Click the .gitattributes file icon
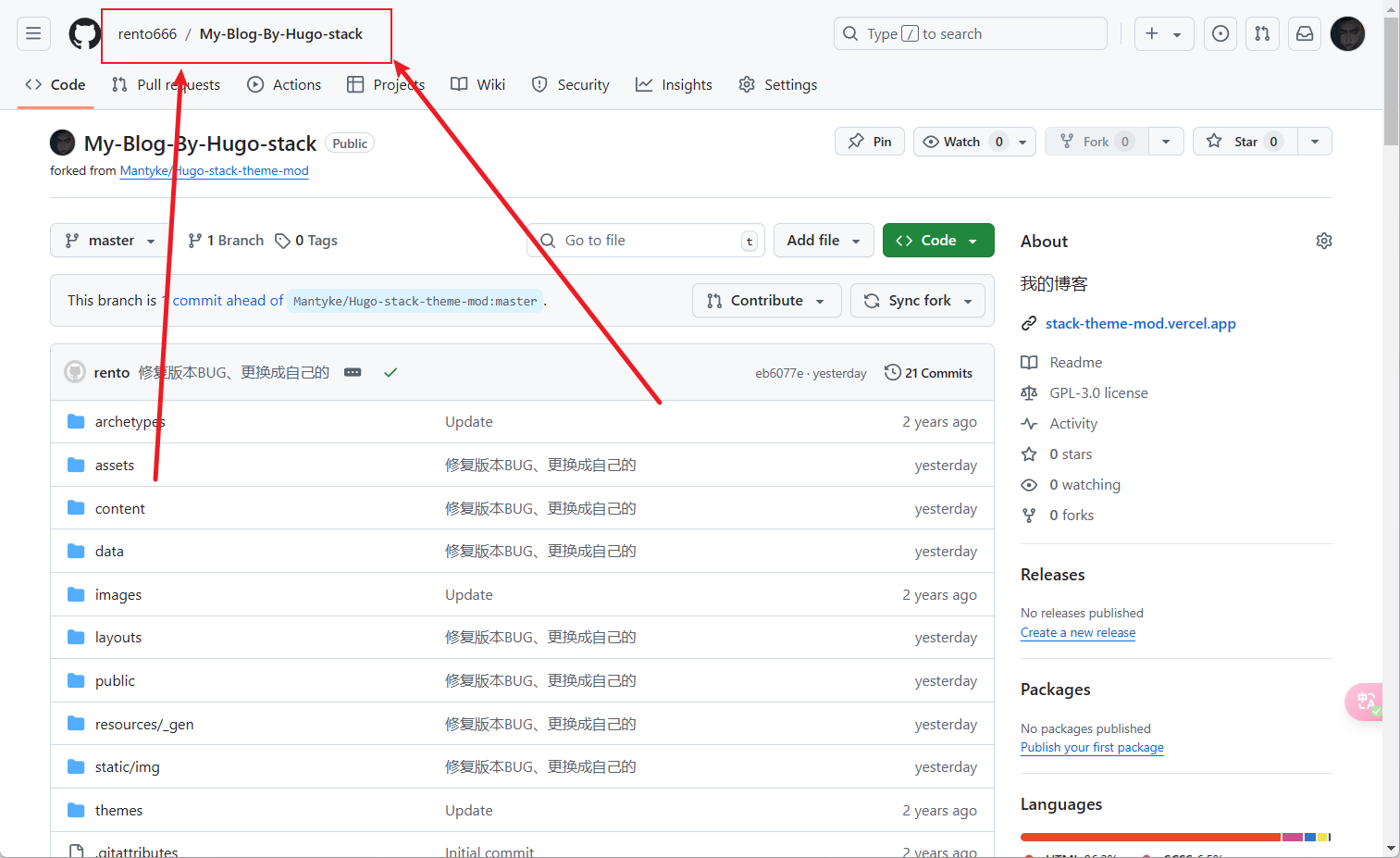 click(76, 851)
